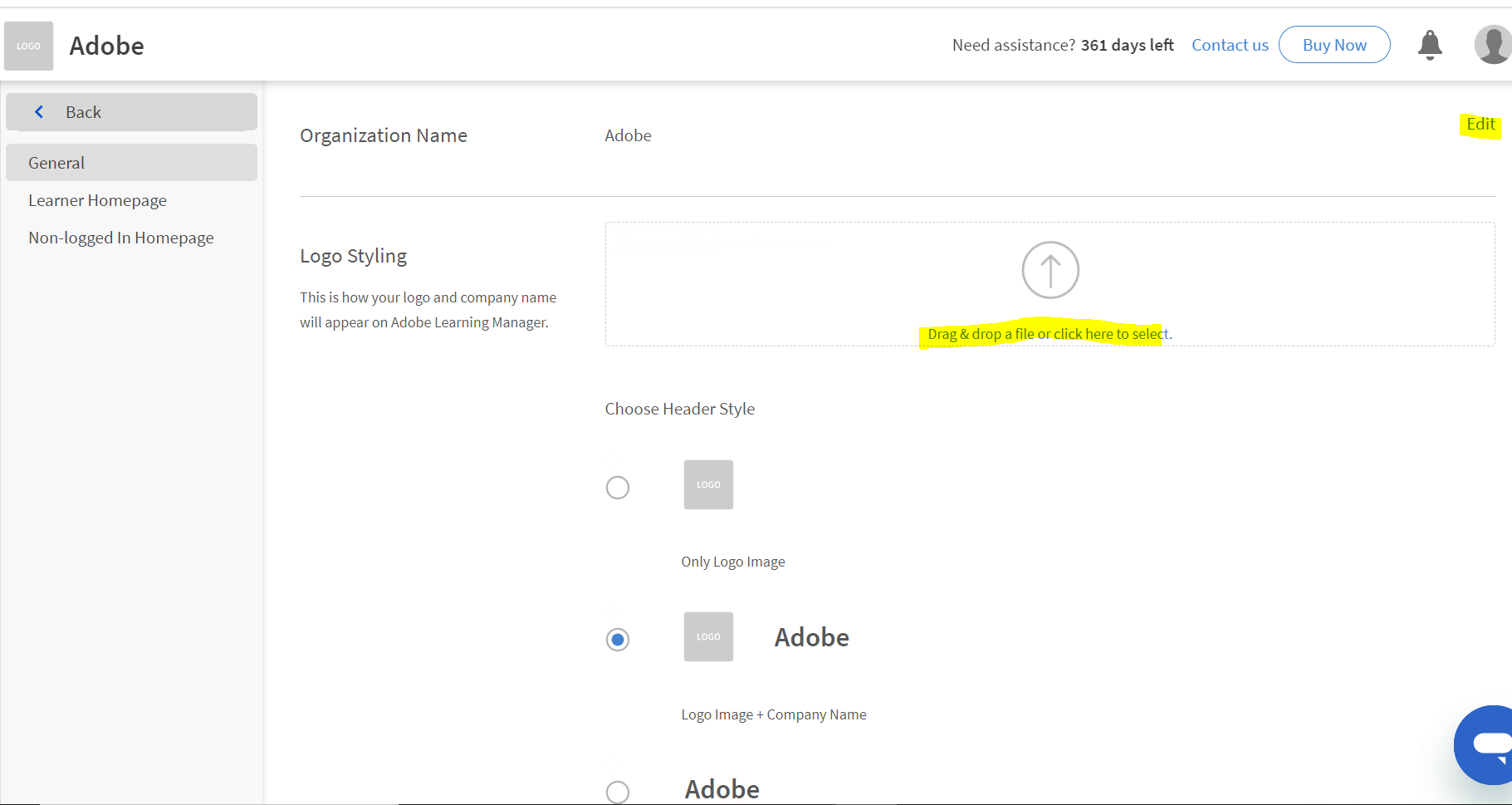Select the Only Logo Image radio button
Screen dimensions: 1512x805
coord(618,488)
